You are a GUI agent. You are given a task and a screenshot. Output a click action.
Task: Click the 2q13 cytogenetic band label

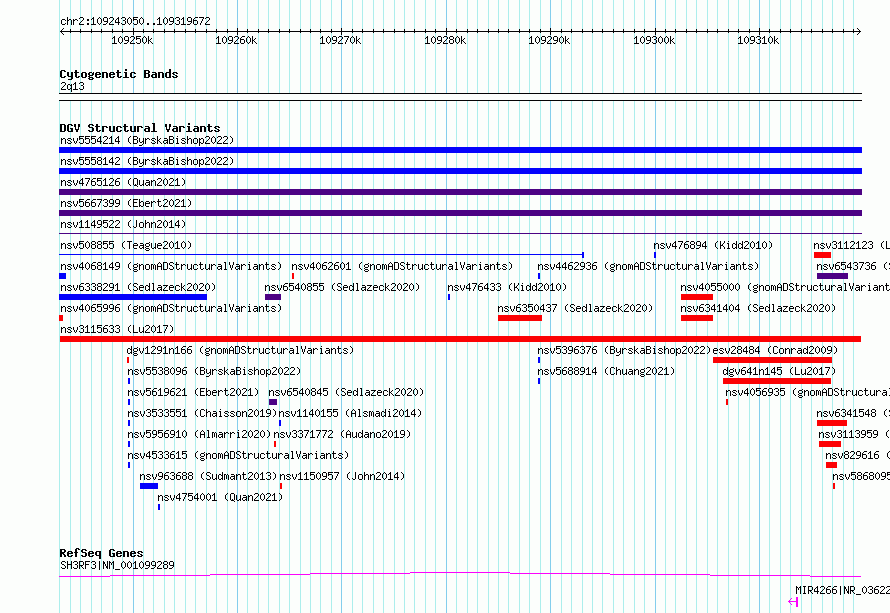pyautogui.click(x=72, y=86)
